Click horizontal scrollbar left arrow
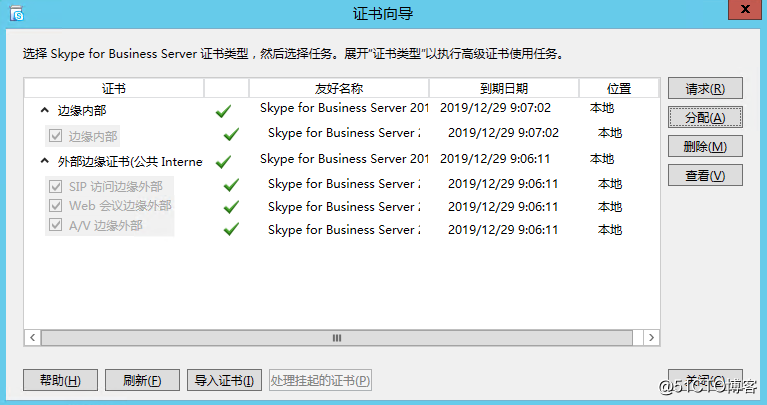 click(x=32, y=338)
